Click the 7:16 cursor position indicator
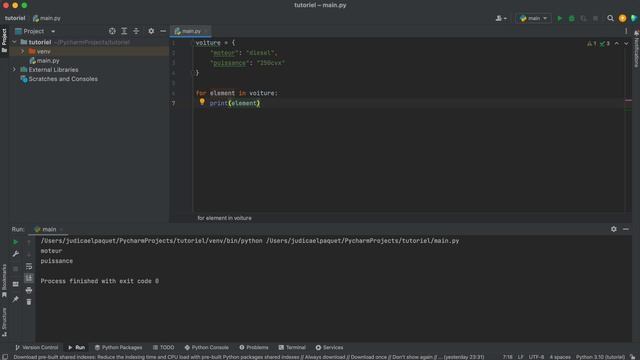The height and width of the screenshot is (360, 640). (x=507, y=357)
